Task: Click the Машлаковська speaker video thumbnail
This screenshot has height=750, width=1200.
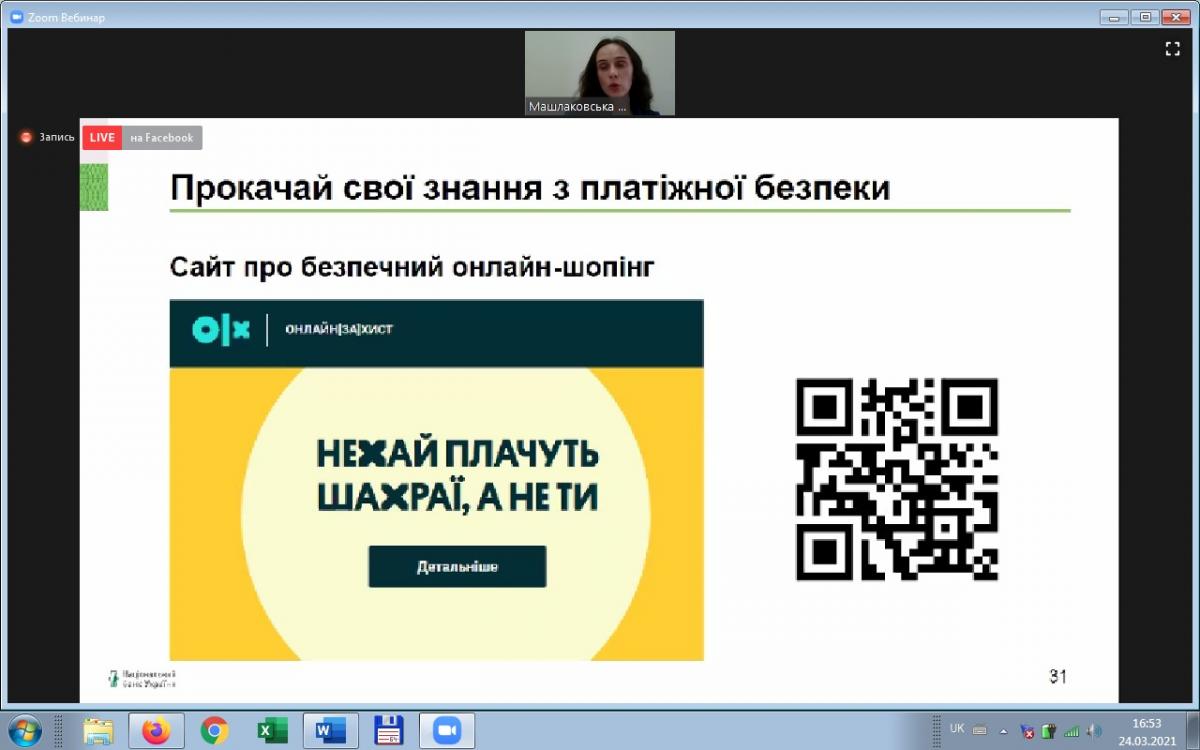Action: (x=600, y=73)
